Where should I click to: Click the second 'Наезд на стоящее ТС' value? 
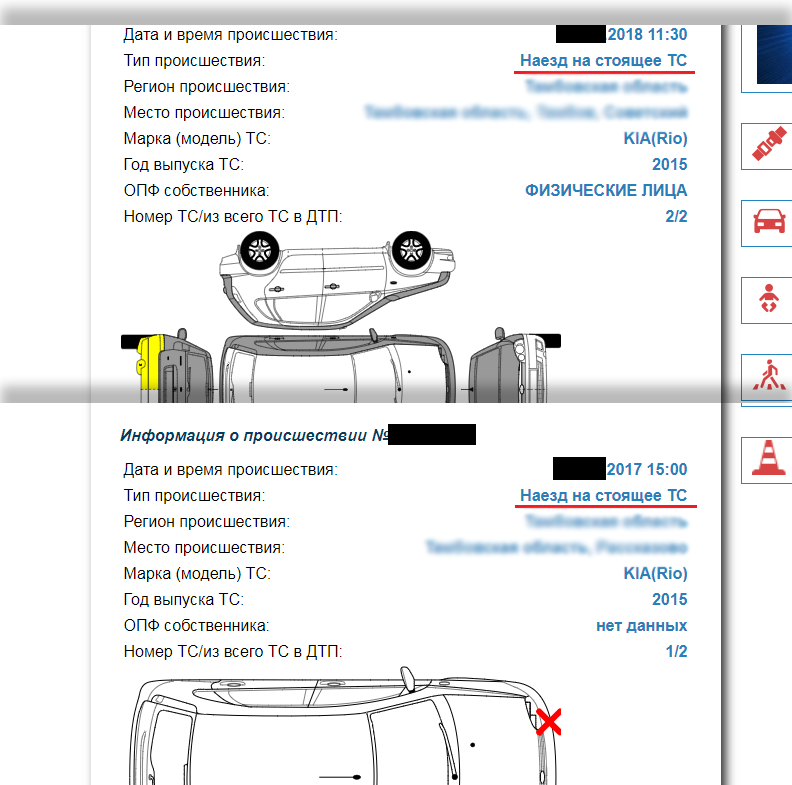(604, 496)
